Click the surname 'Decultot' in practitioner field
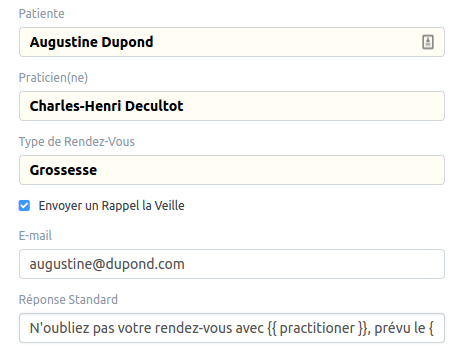464x360 pixels. point(154,106)
